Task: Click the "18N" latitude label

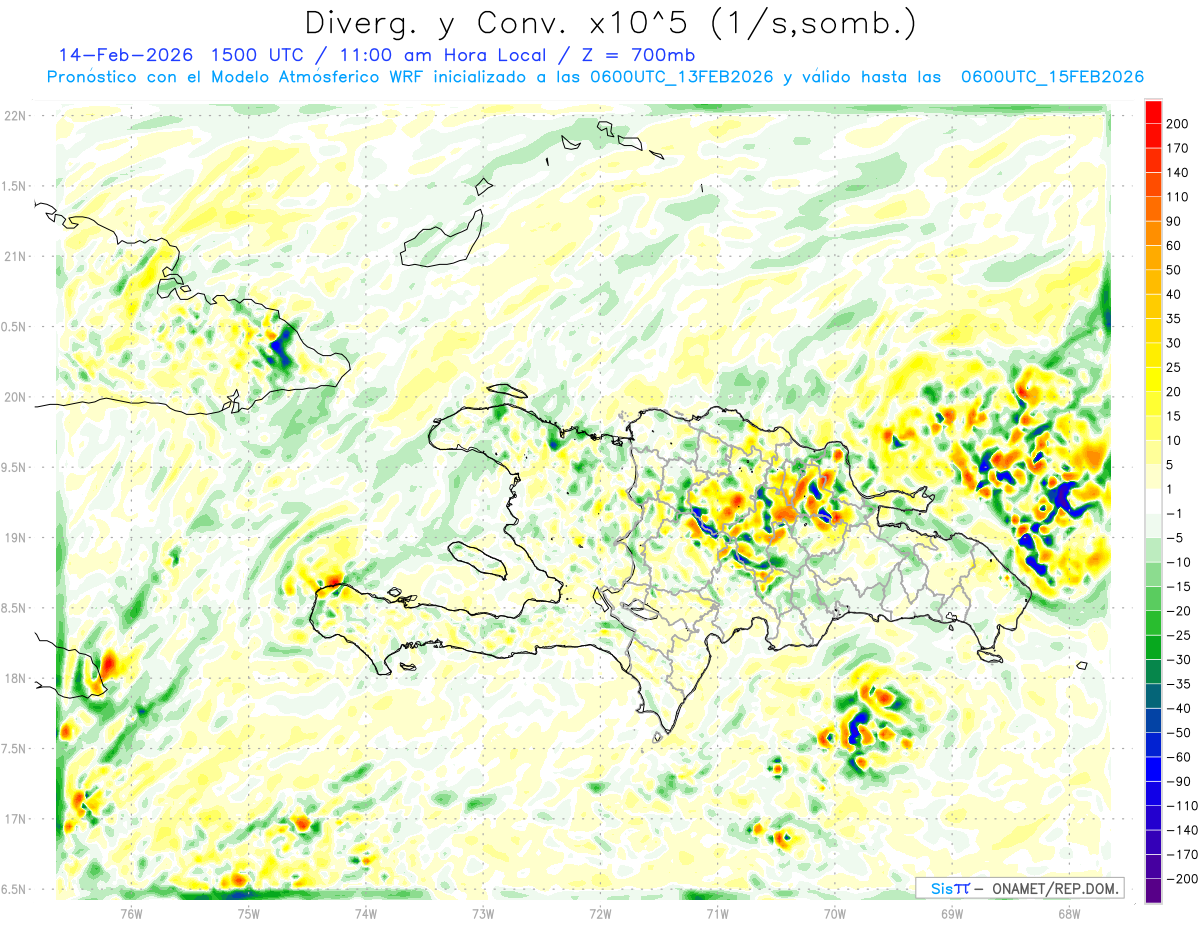Action: (x=15, y=678)
